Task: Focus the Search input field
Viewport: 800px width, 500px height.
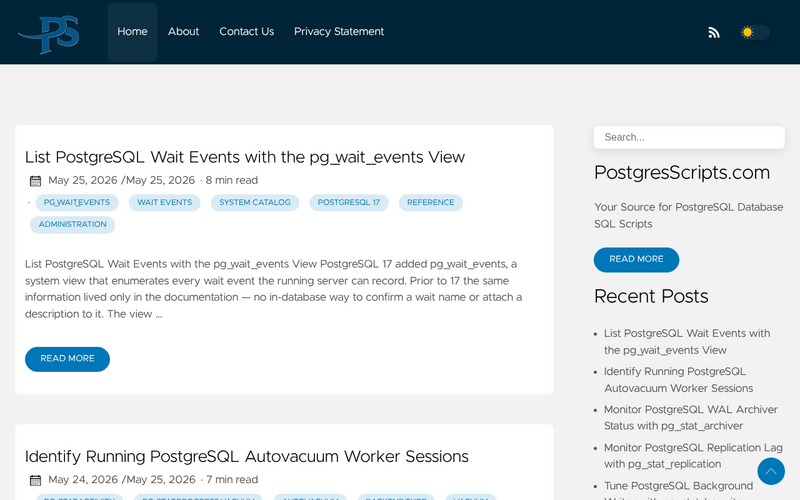Action: (x=689, y=137)
